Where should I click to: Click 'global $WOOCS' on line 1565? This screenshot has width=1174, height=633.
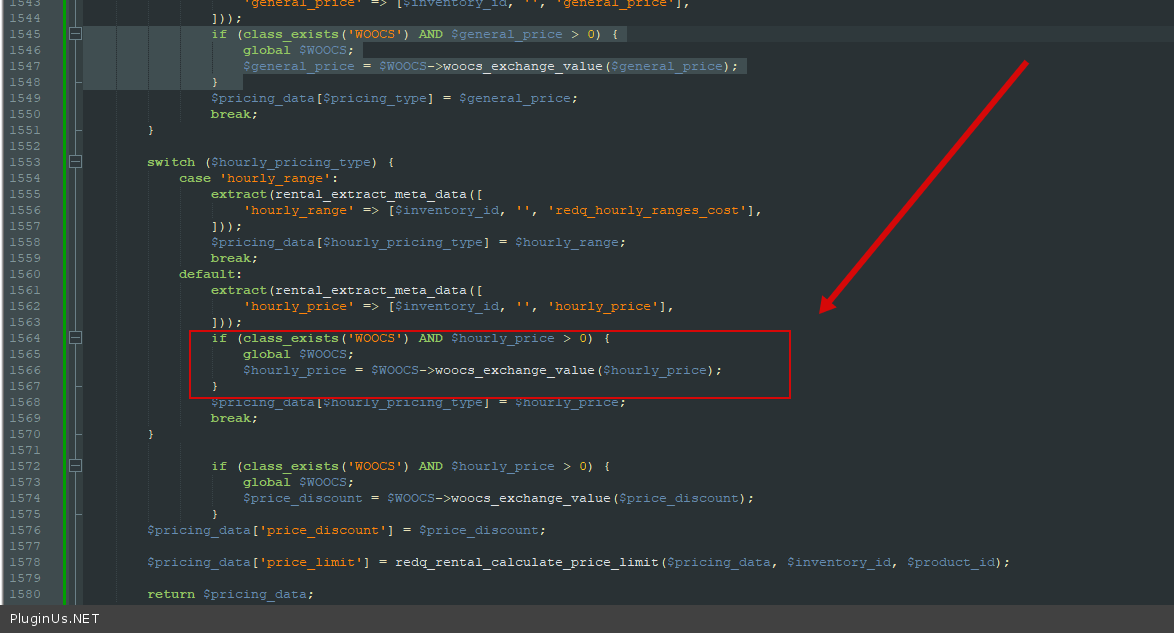pos(298,354)
